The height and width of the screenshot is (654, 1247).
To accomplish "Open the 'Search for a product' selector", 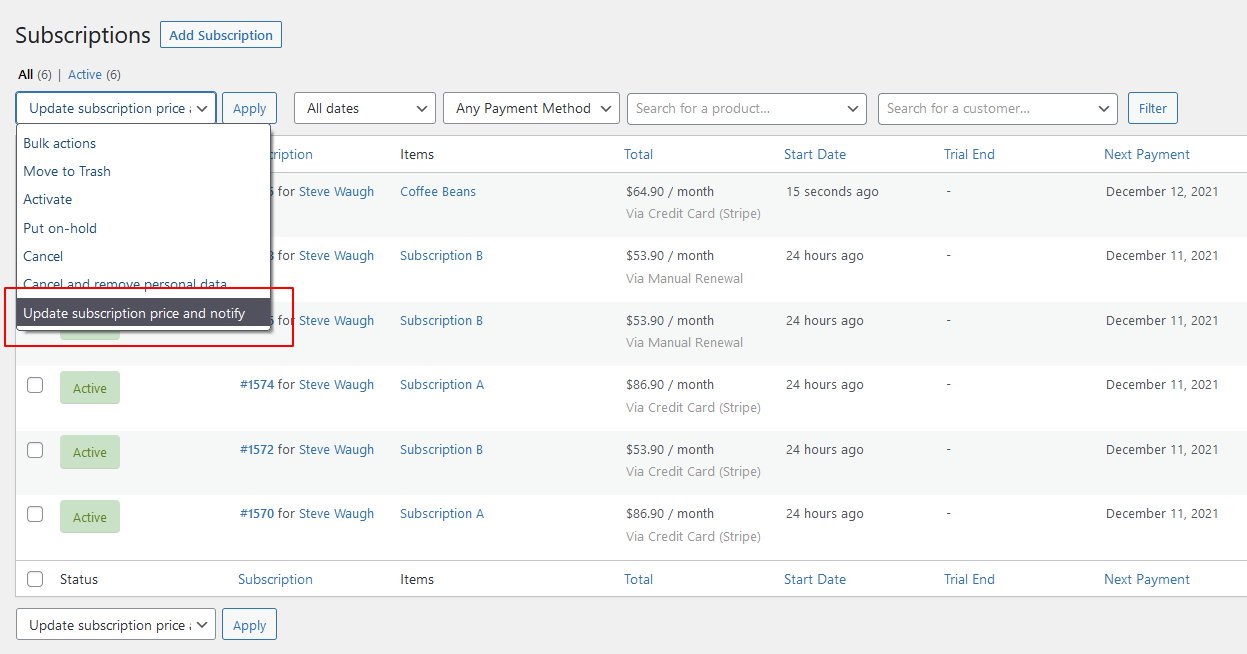I will coord(746,109).
